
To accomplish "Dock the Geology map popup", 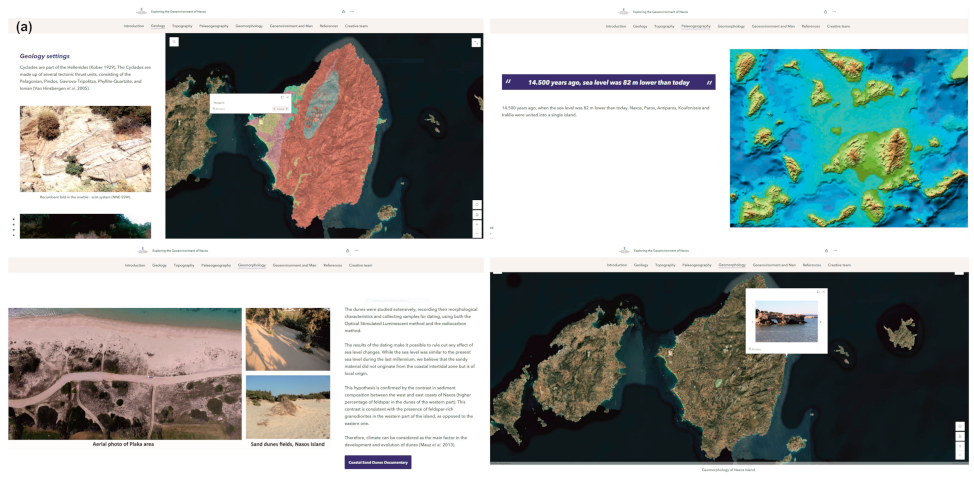I will pos(281,98).
